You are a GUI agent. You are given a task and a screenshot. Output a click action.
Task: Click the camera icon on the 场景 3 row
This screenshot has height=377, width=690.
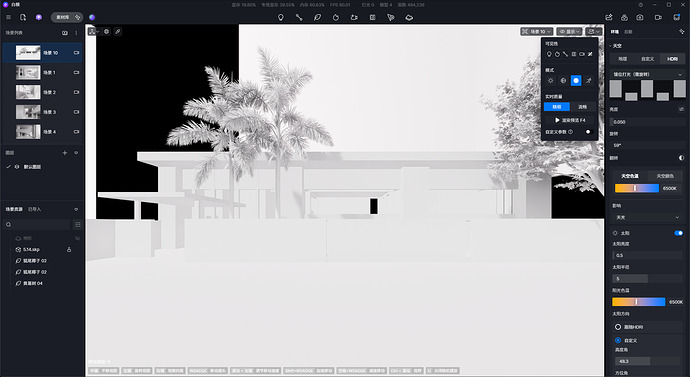76,112
